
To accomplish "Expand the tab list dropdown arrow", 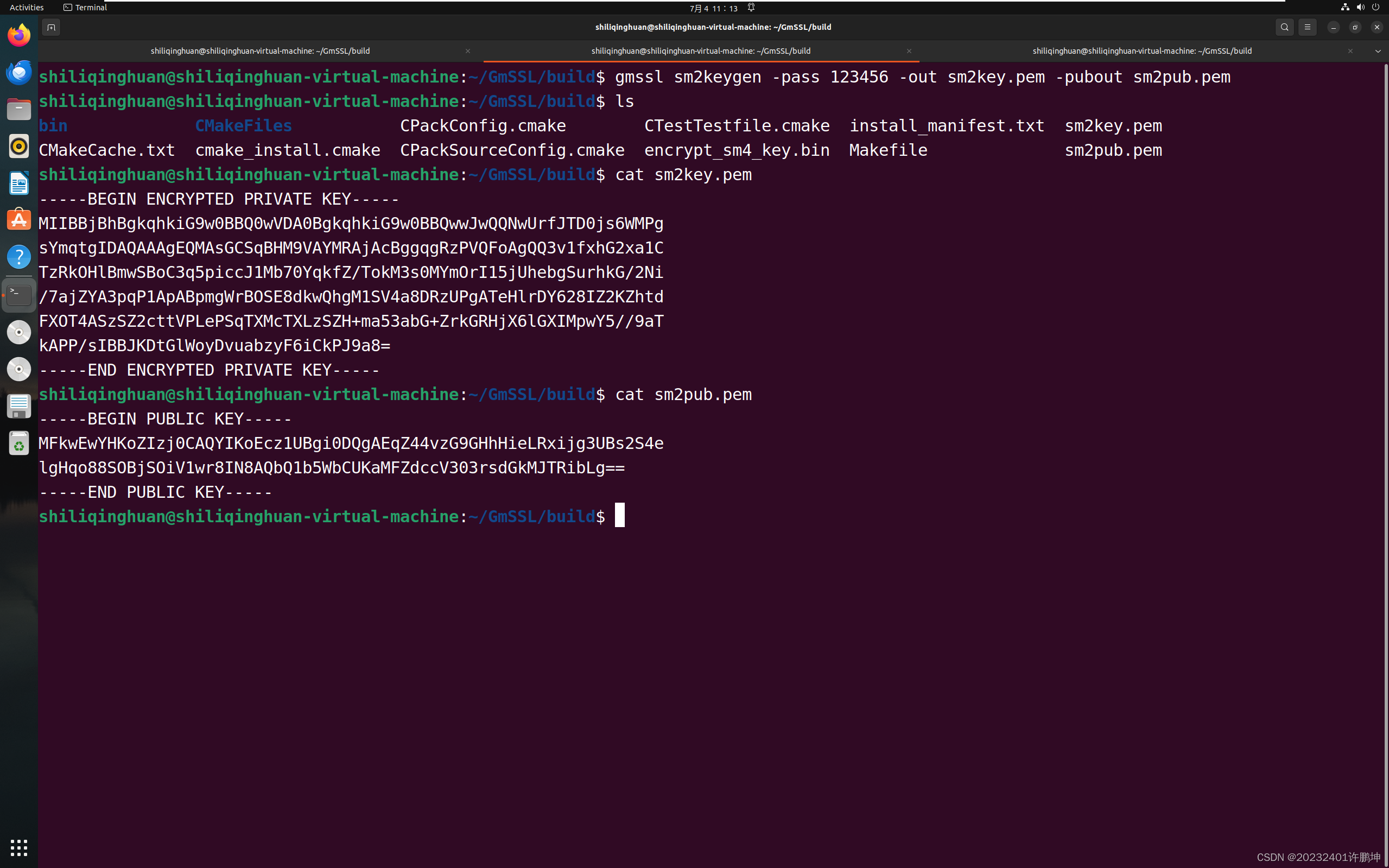I will [1378, 51].
